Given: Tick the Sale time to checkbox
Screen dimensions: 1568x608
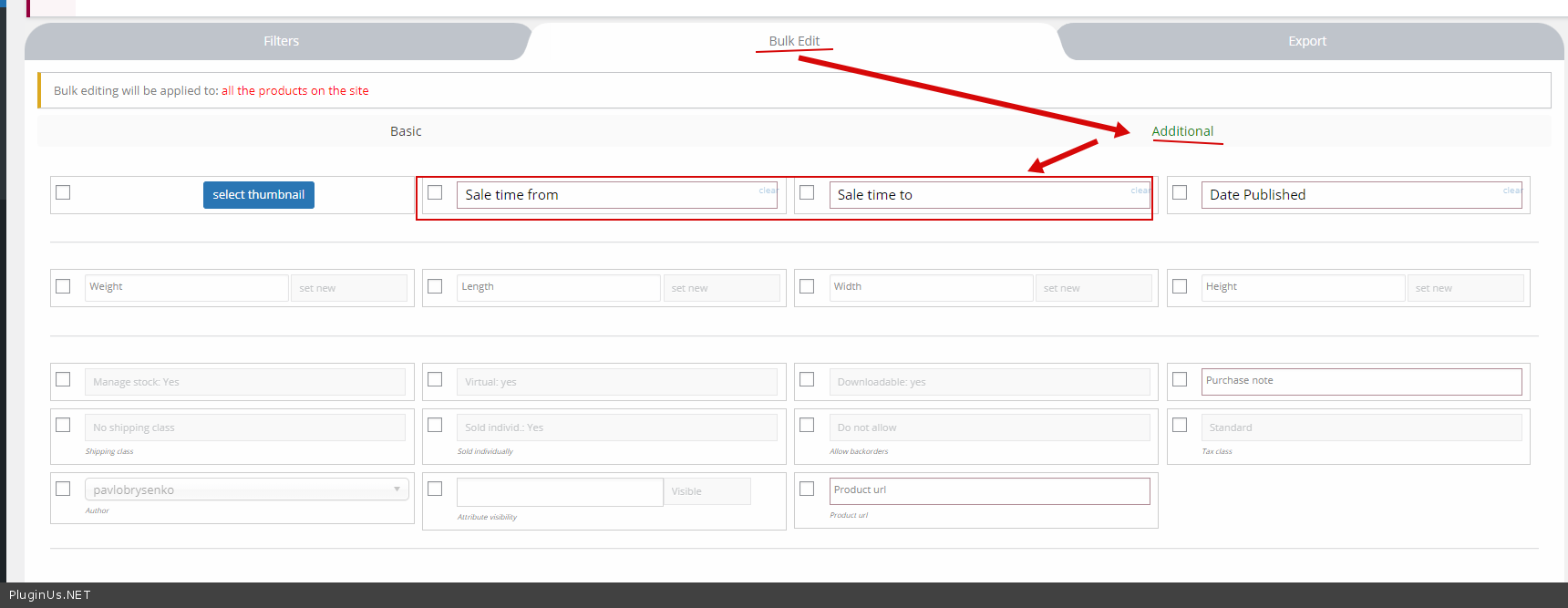Looking at the screenshot, I should pyautogui.click(x=807, y=193).
